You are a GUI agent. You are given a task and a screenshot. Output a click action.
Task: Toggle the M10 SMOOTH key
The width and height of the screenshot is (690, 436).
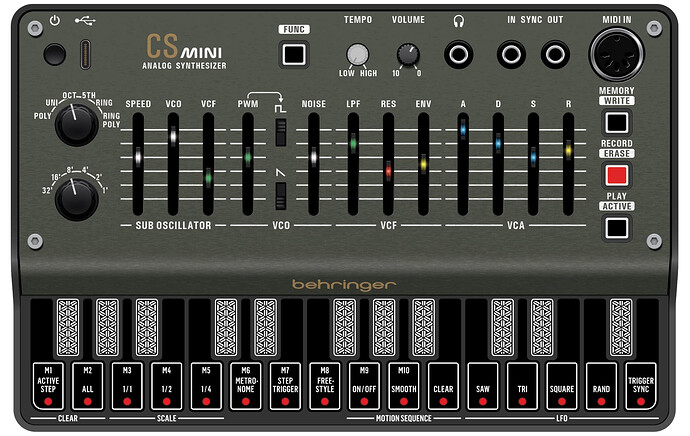404,386
